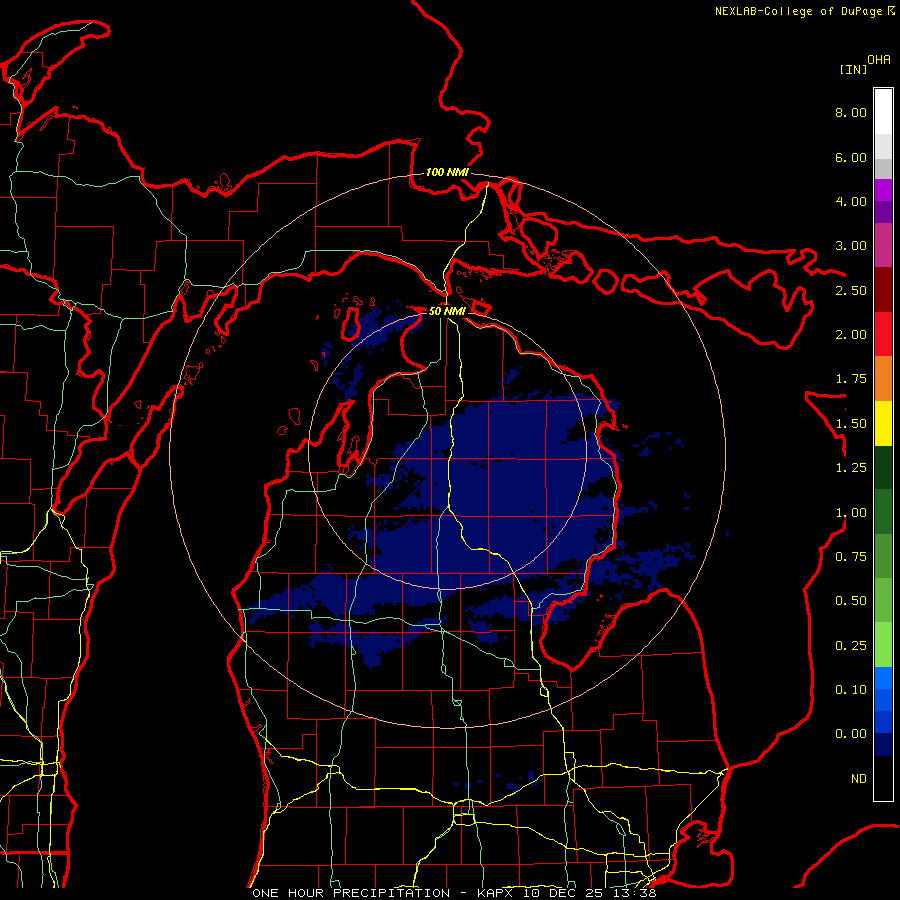Select the 2.50 legend value
Screen dimensions: 900x900
[x=851, y=290]
